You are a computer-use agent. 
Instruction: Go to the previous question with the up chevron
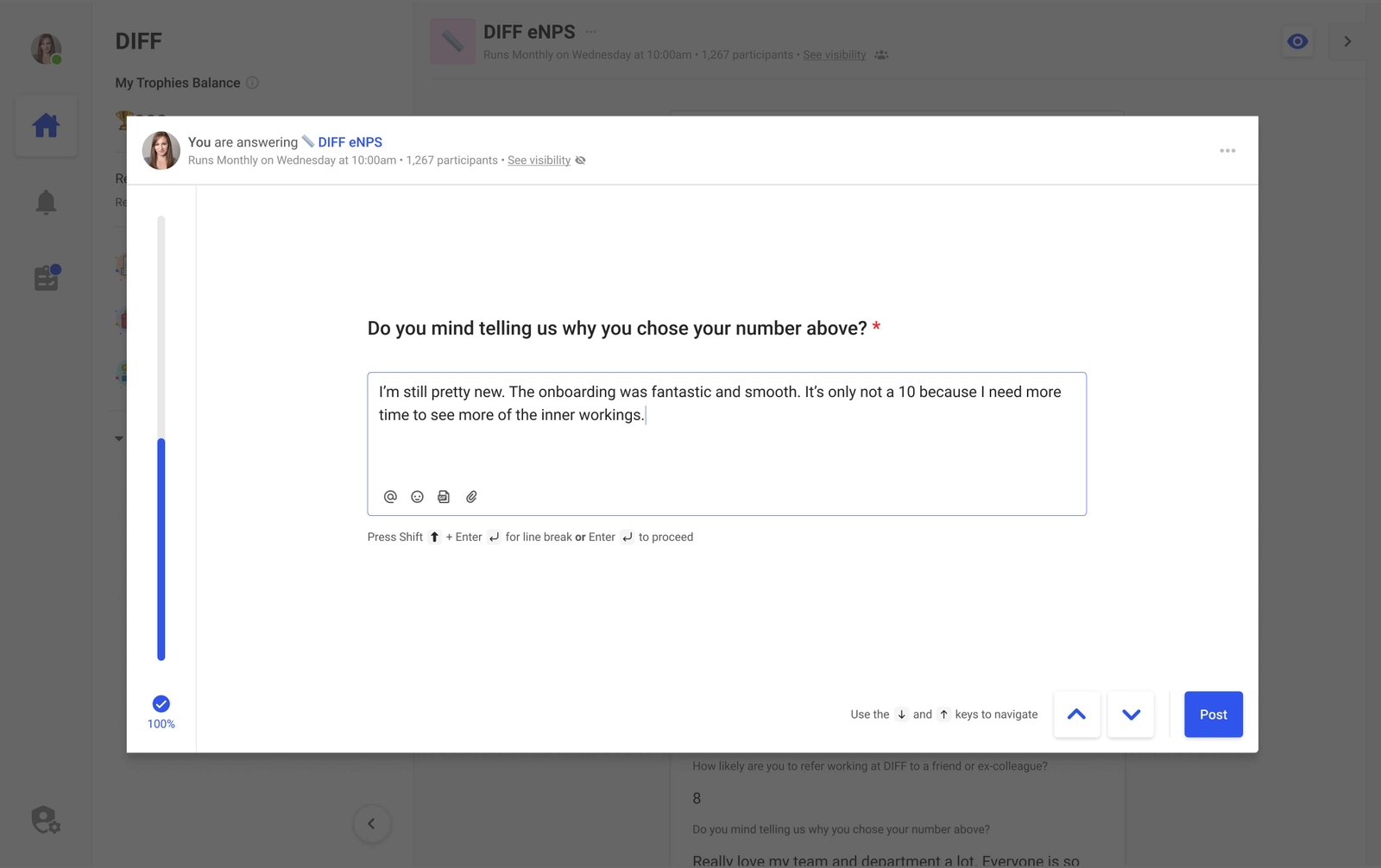coord(1076,714)
